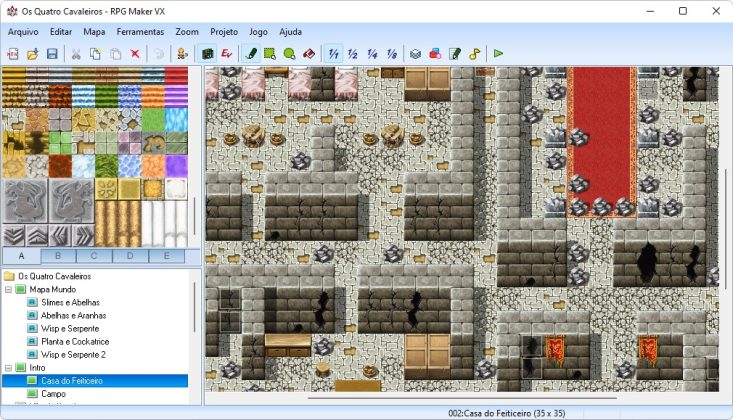Open the Mapa menu
This screenshot has width=733, height=420.
(94, 32)
